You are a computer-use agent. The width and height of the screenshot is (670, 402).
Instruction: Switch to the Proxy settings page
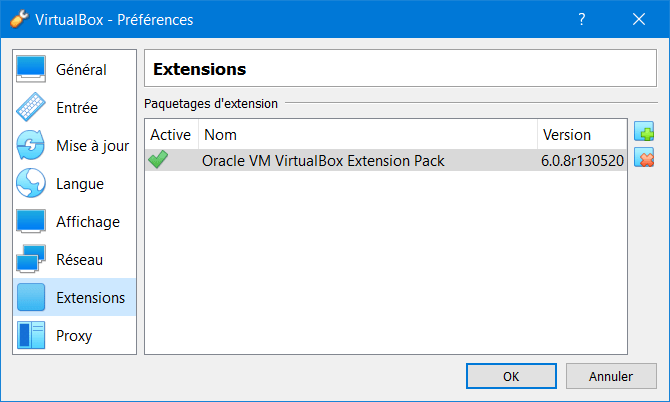point(75,335)
